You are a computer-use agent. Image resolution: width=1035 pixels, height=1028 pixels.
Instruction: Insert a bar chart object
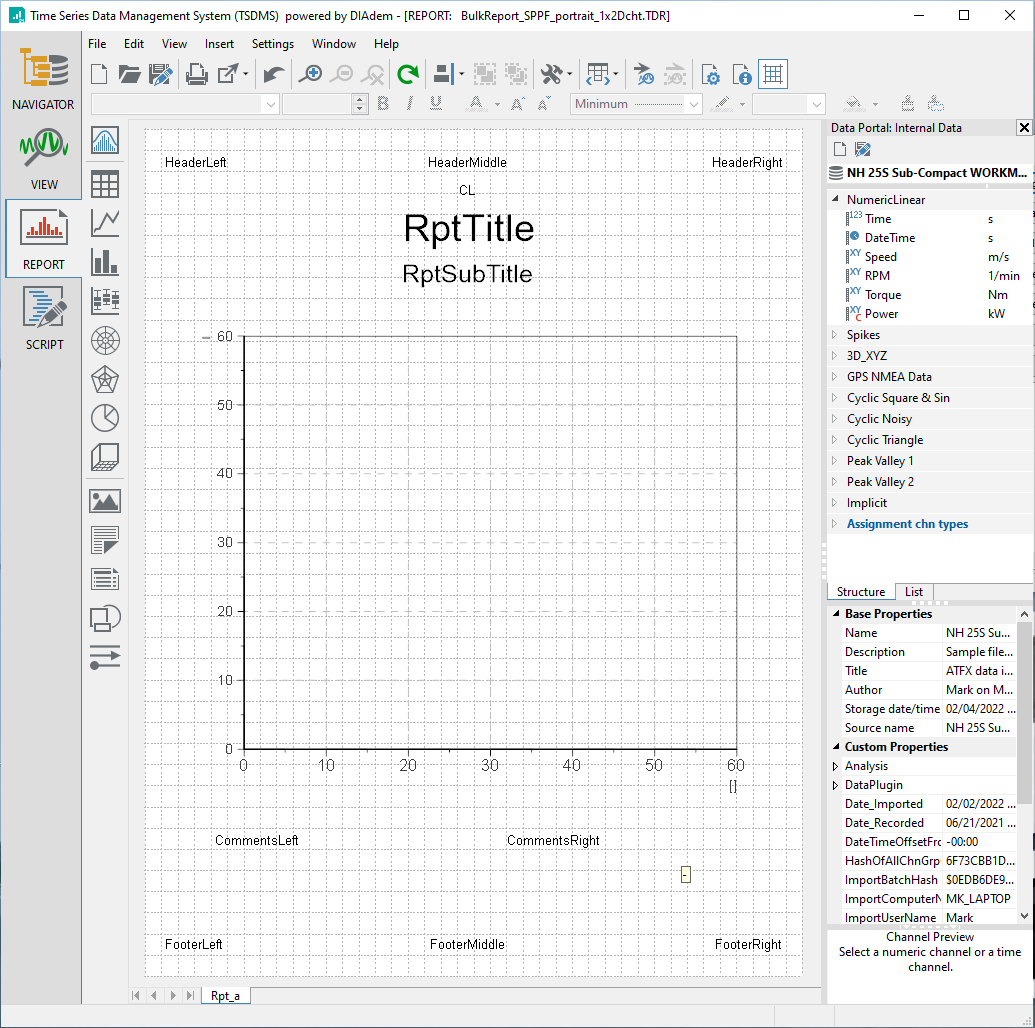pyautogui.click(x=105, y=261)
